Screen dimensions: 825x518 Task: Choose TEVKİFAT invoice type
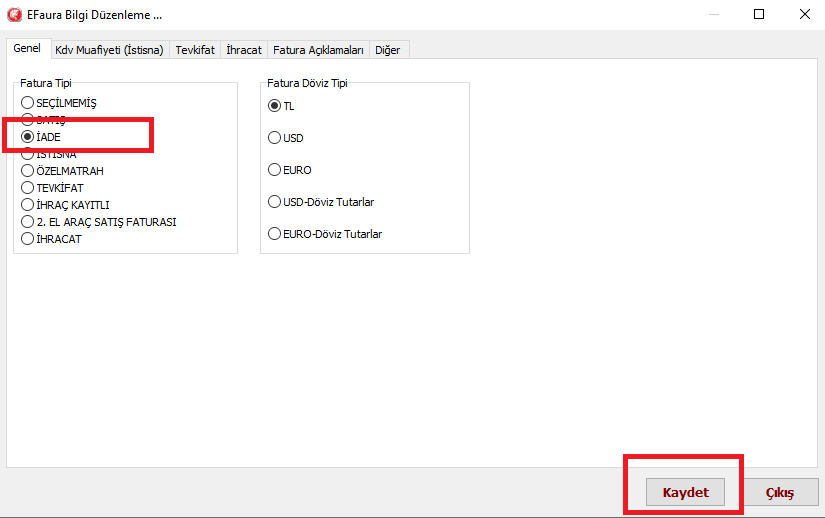pyautogui.click(x=28, y=188)
